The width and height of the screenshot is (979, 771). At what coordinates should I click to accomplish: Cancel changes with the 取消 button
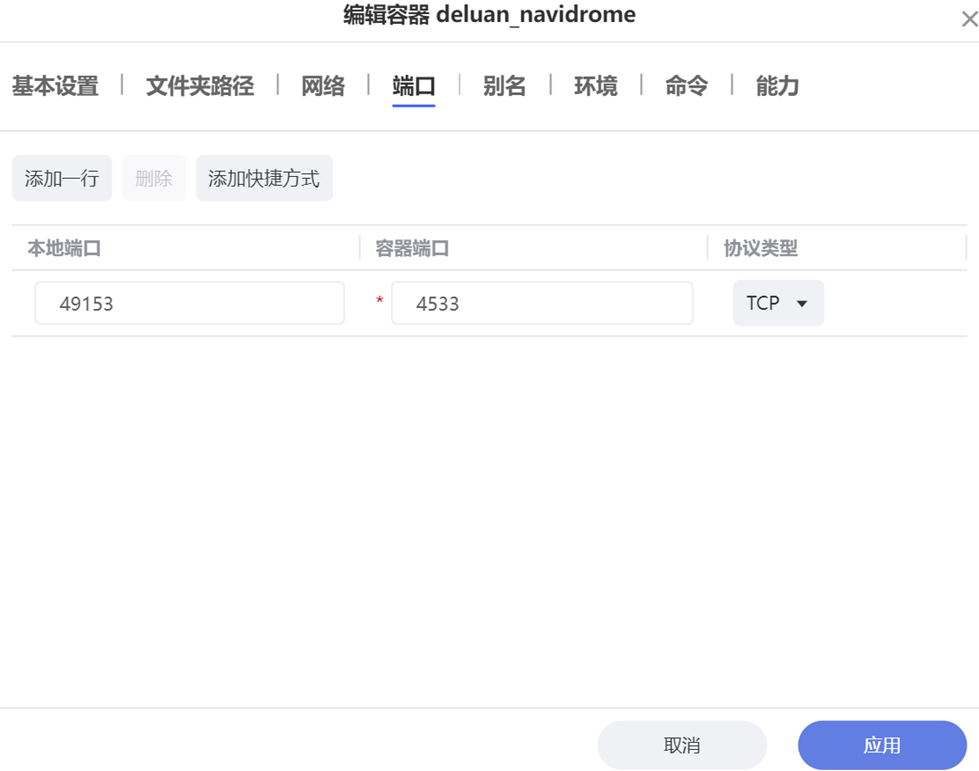(682, 745)
